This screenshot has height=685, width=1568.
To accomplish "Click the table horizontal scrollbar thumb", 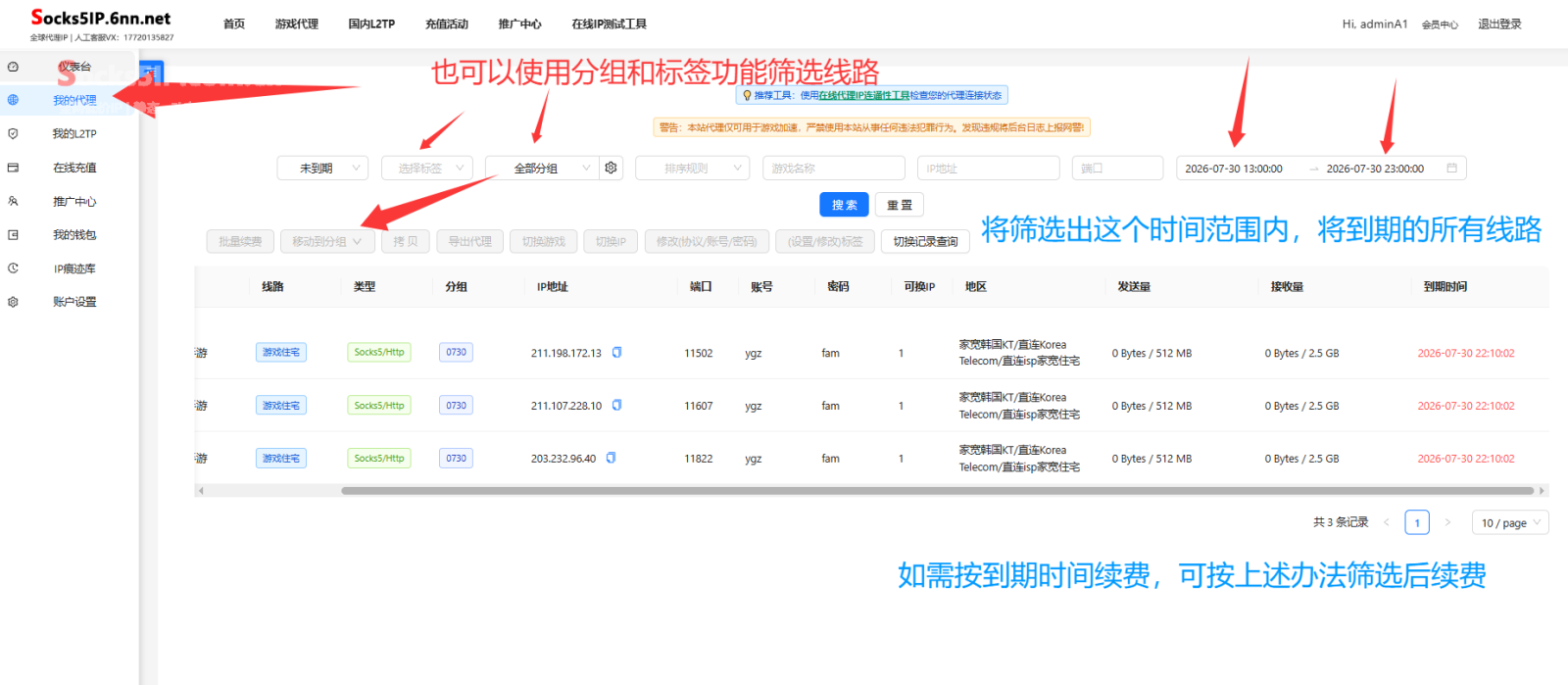I will 937,491.
